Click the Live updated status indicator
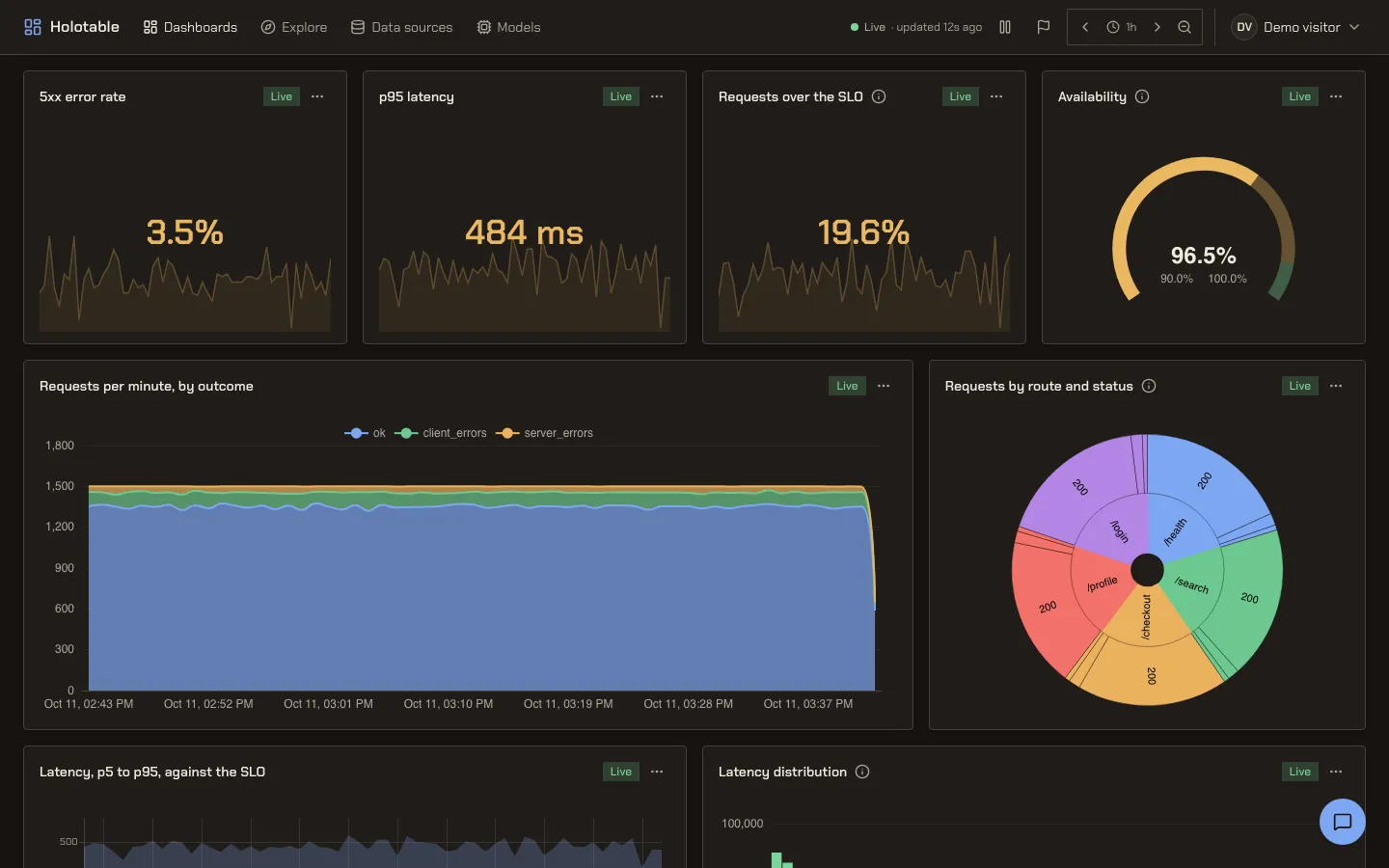The height and width of the screenshot is (868, 1389). click(916, 27)
